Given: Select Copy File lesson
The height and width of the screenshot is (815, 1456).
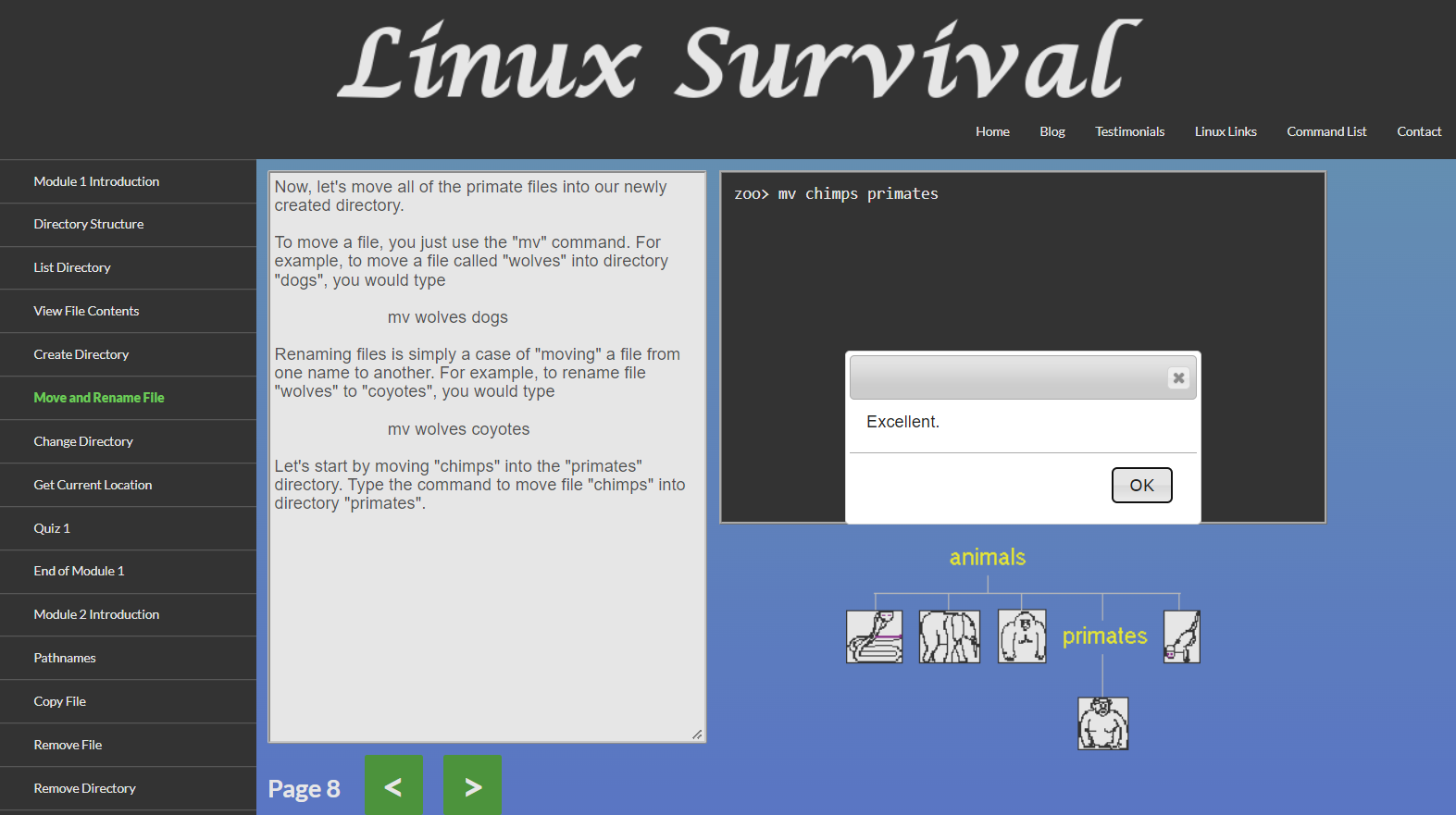Looking at the screenshot, I should click(128, 701).
